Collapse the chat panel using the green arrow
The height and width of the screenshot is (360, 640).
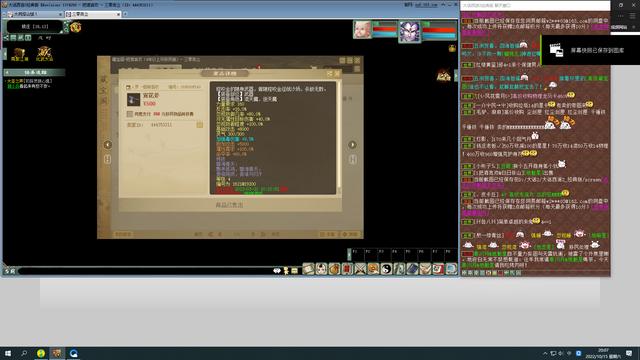tap(456, 76)
